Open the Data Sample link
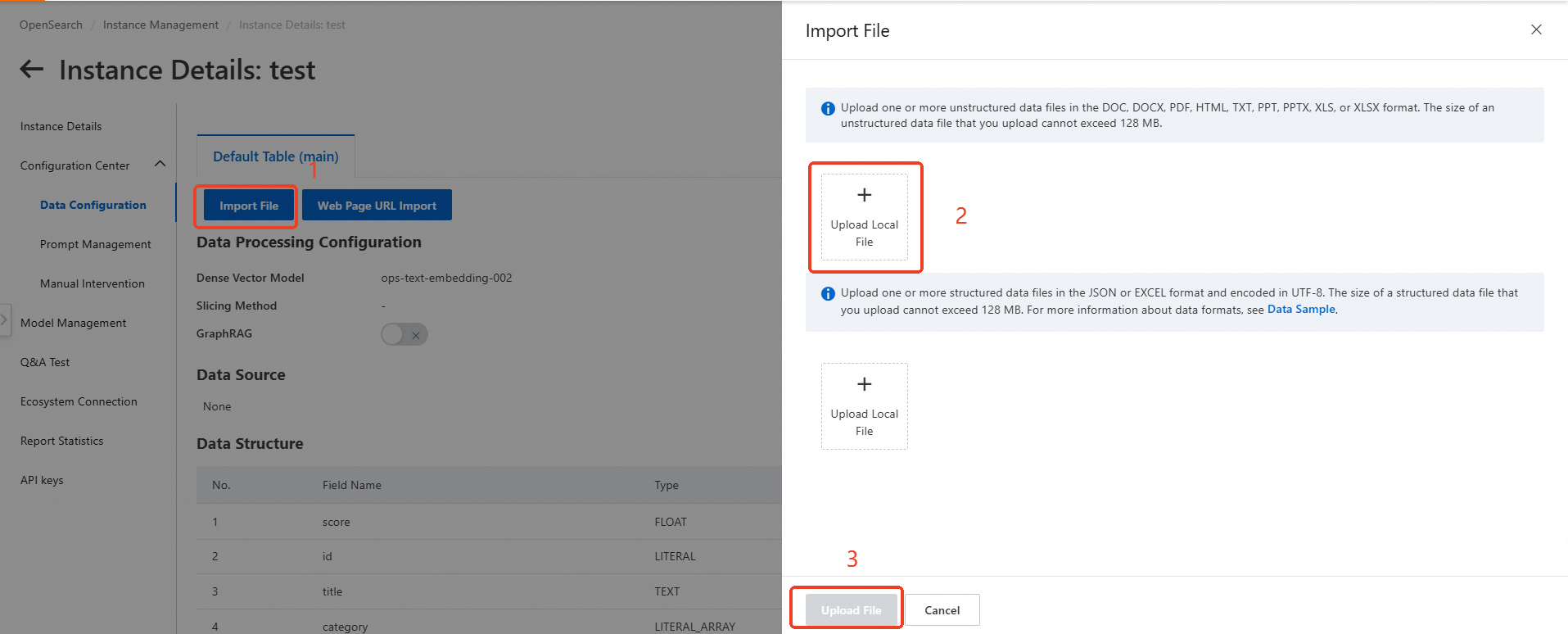This screenshot has width=1568, height=634. coord(1301,310)
